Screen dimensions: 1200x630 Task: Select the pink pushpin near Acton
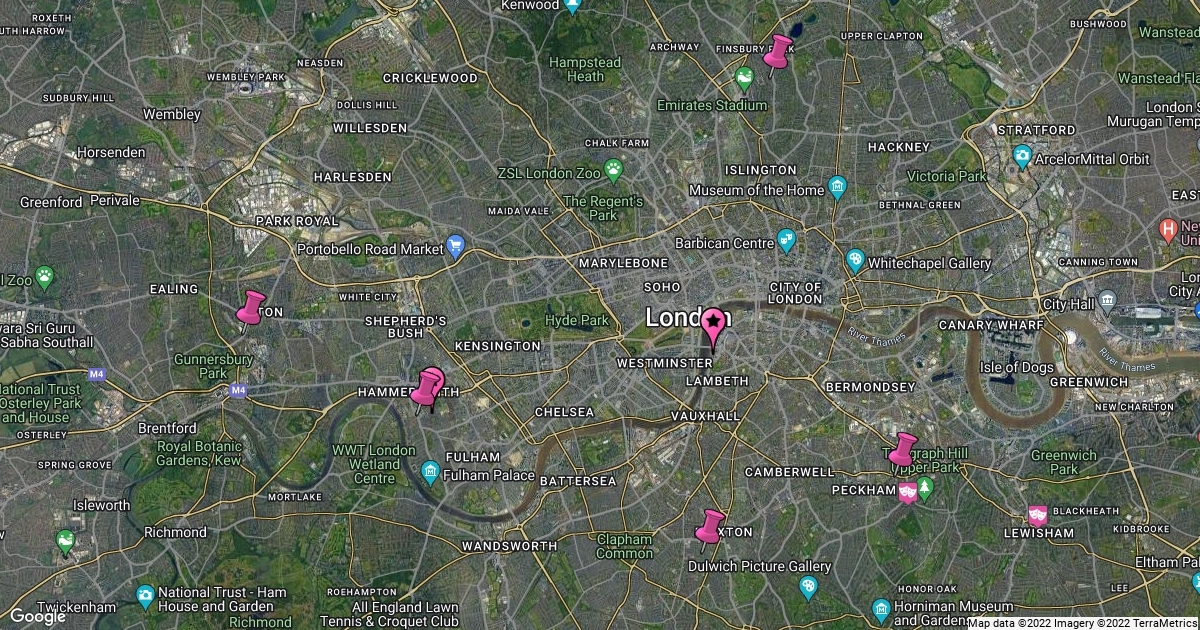point(250,308)
